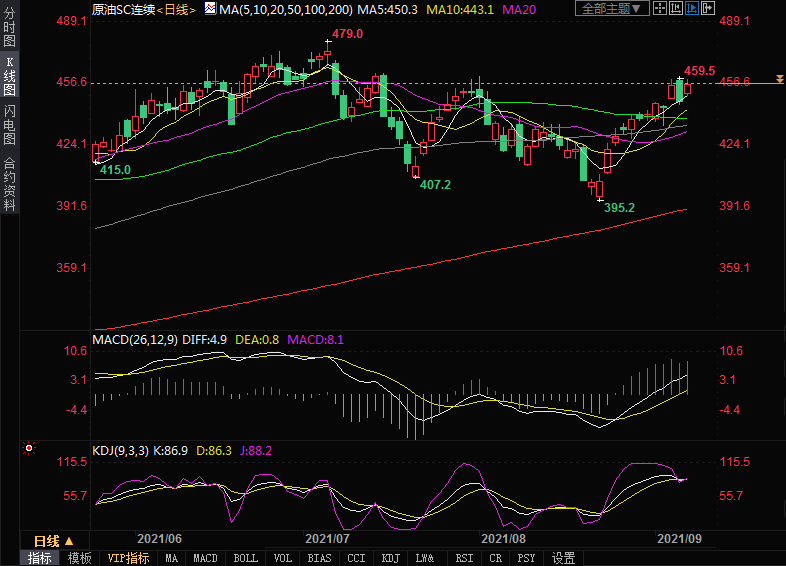The height and width of the screenshot is (566, 786).
Task: Click the small gear icon left of KDJ panel
Action: click(x=28, y=449)
